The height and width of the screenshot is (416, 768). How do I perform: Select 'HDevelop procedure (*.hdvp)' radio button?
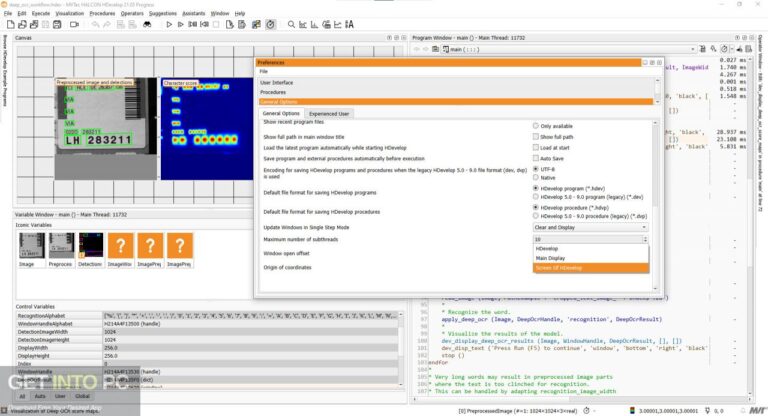click(x=535, y=208)
